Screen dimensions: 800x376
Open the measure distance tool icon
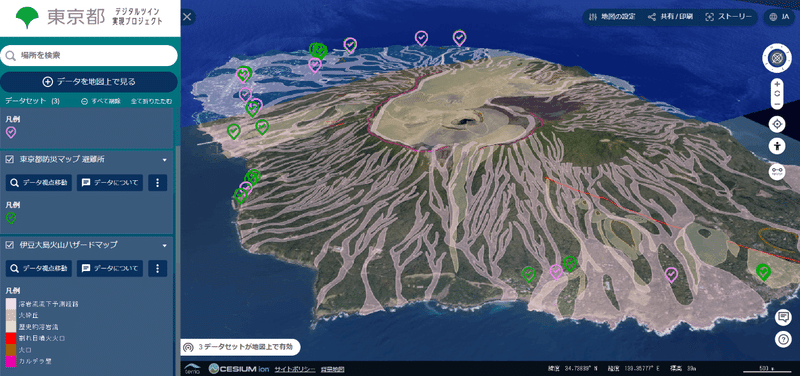pos(777,172)
